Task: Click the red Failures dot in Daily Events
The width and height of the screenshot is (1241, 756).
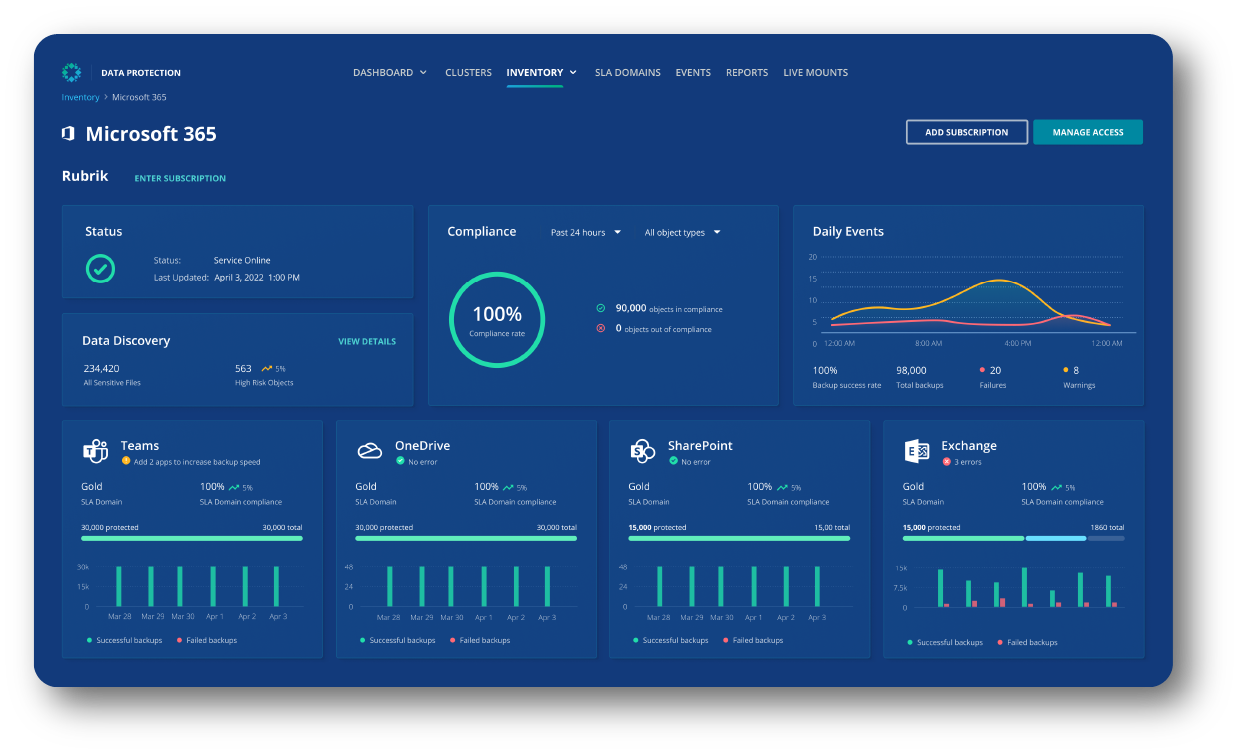Action: click(x=983, y=370)
